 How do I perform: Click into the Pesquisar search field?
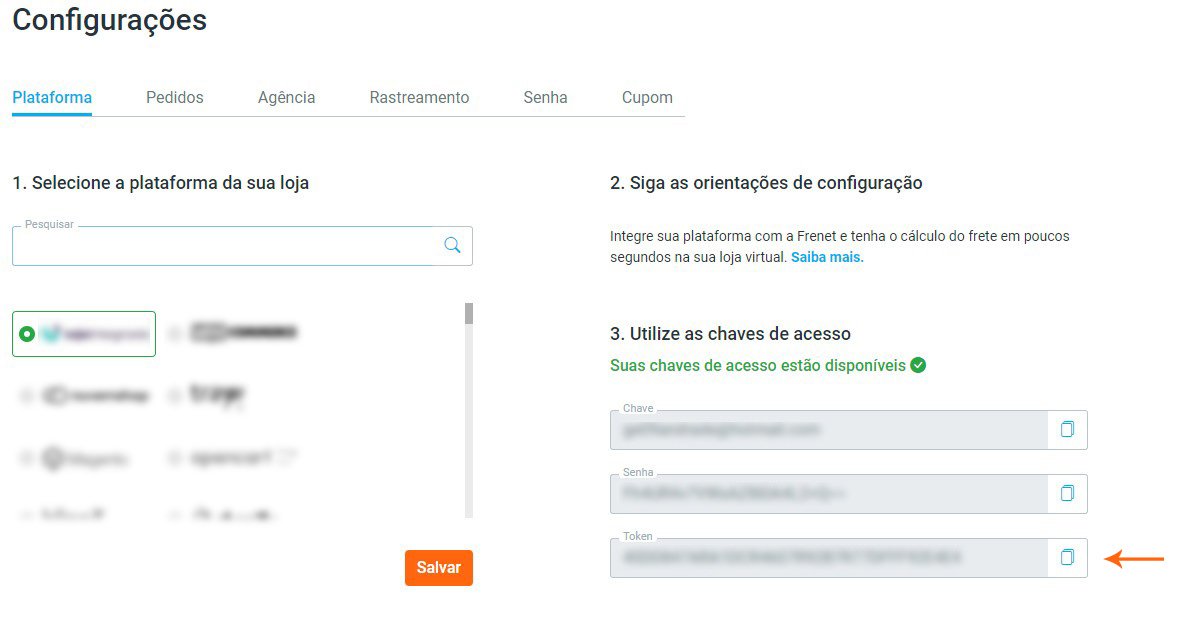242,246
